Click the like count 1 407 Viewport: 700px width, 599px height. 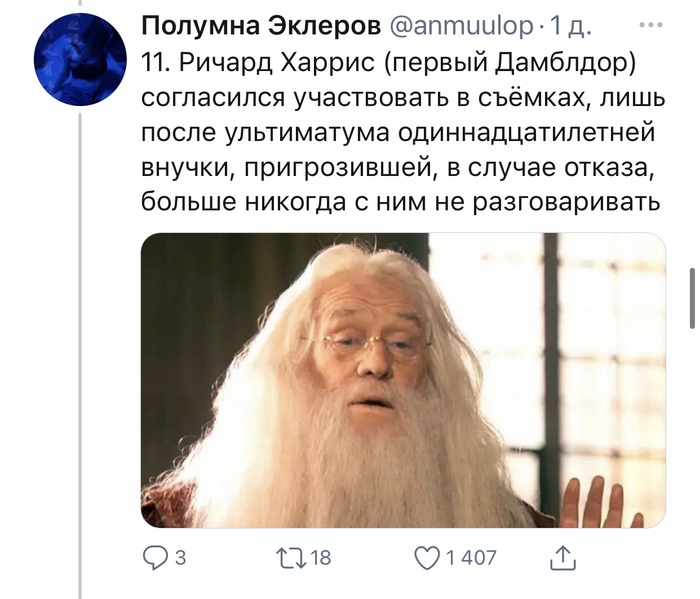[x=471, y=558]
